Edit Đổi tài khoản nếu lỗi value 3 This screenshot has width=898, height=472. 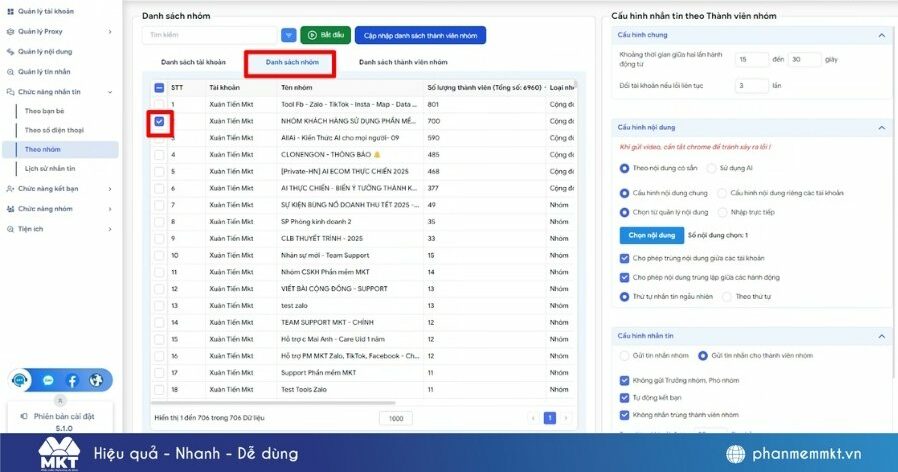pyautogui.click(x=751, y=86)
